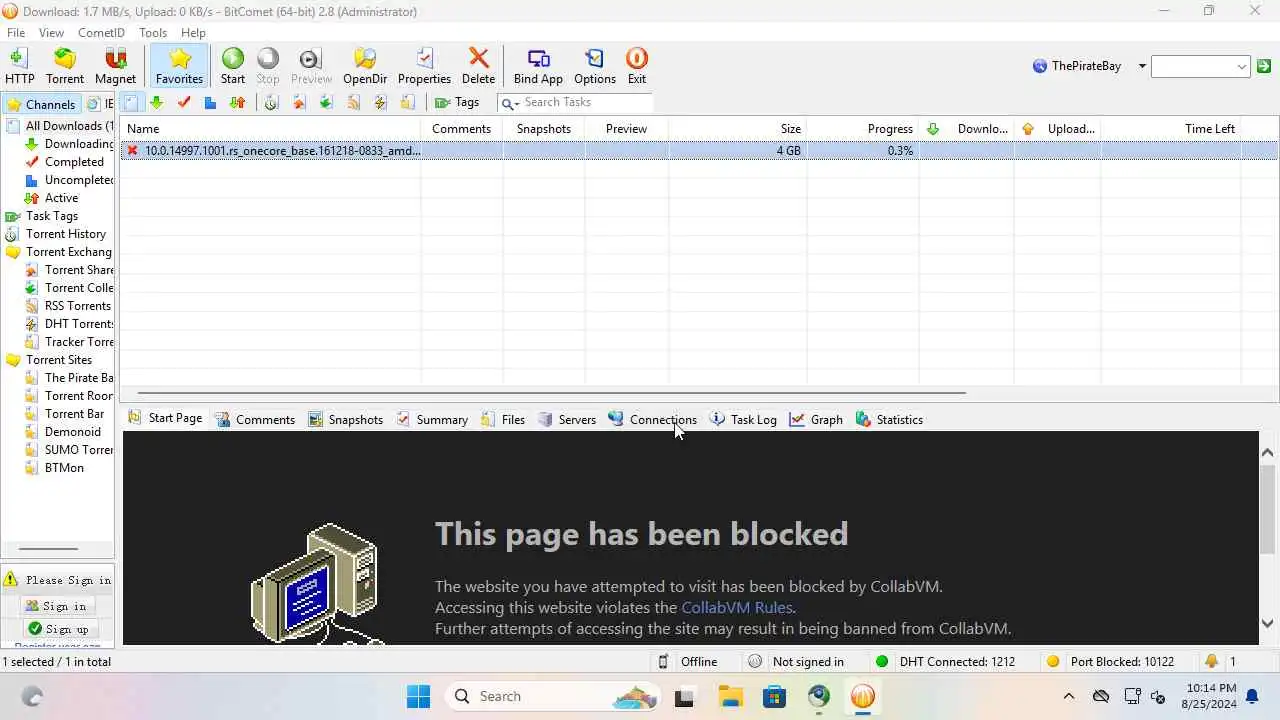Click the Torrent toolbar icon

pyautogui.click(x=65, y=66)
